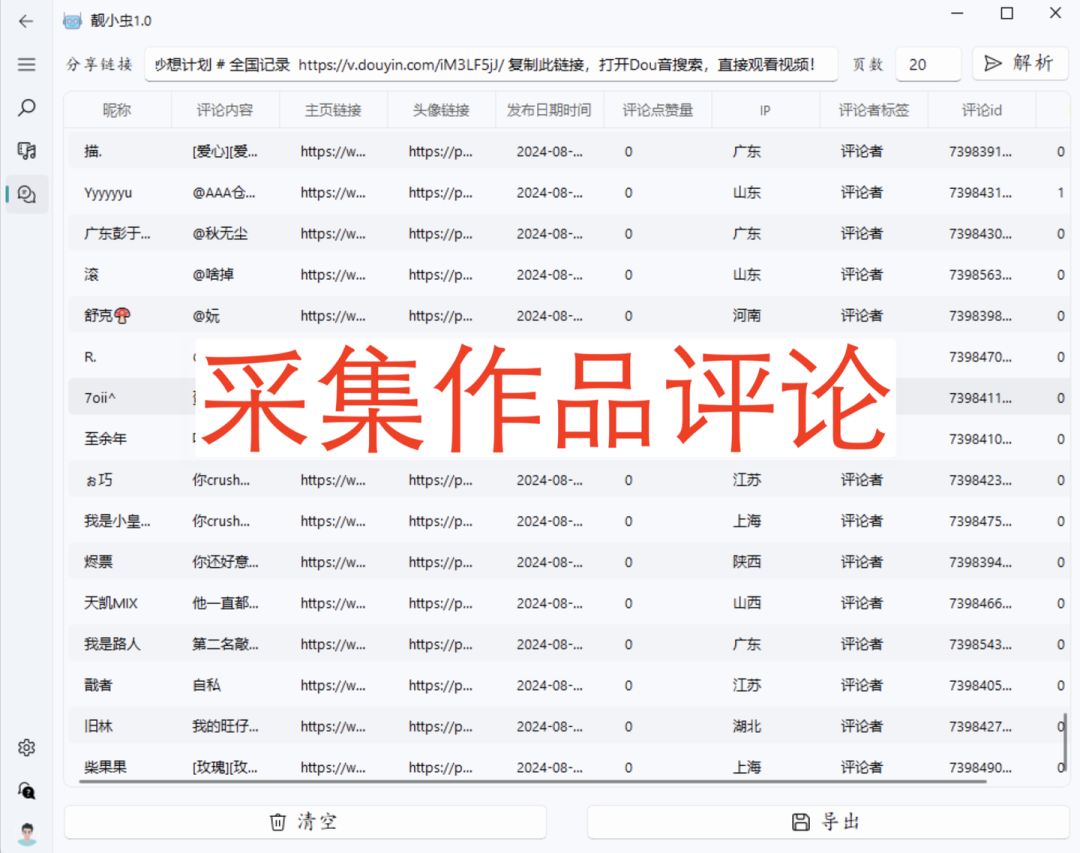Select the 昵称 column header
1080x853 pixels.
117,110
